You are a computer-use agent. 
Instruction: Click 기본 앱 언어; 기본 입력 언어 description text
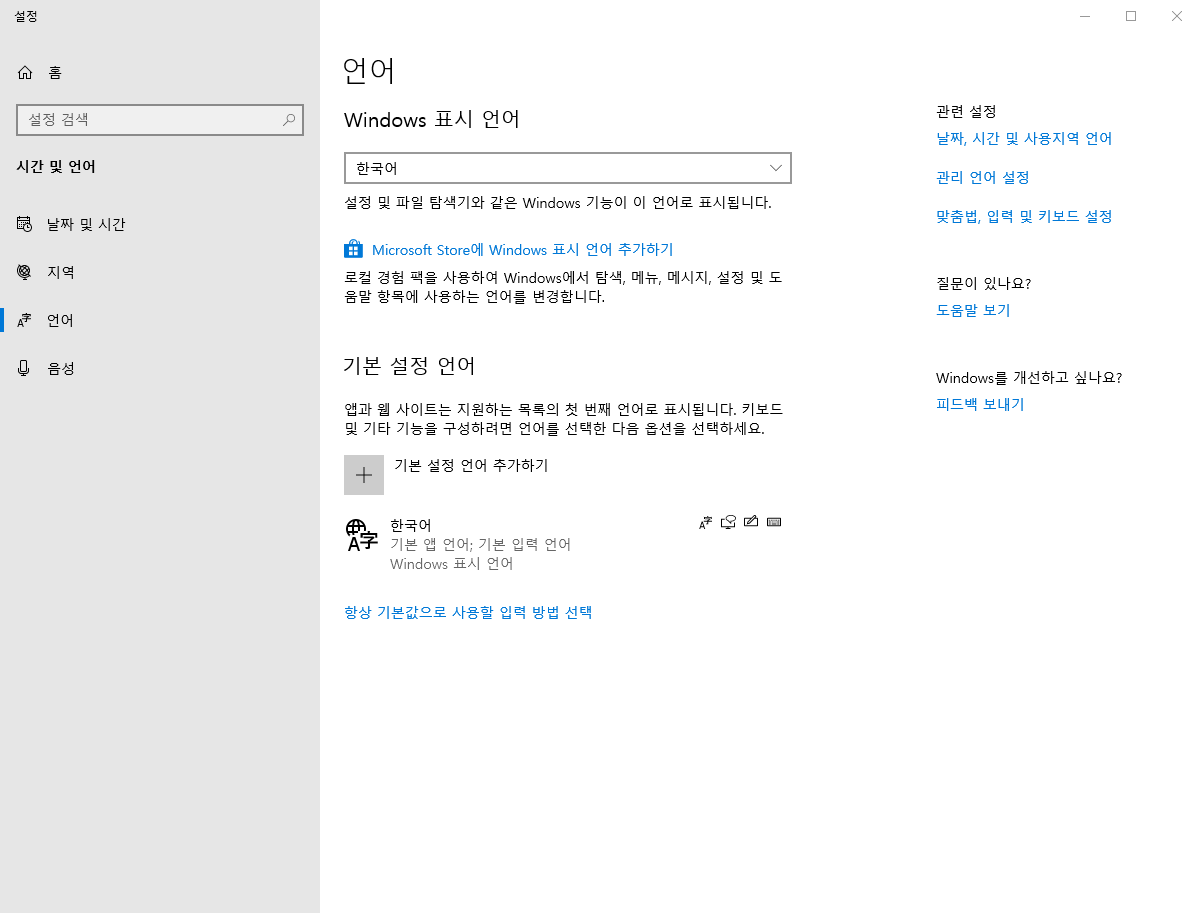tap(480, 544)
